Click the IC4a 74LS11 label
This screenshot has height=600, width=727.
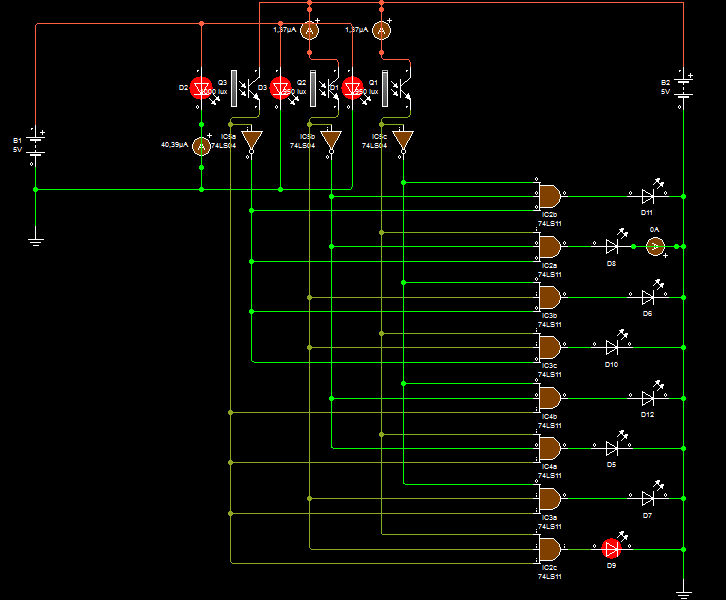[549, 471]
